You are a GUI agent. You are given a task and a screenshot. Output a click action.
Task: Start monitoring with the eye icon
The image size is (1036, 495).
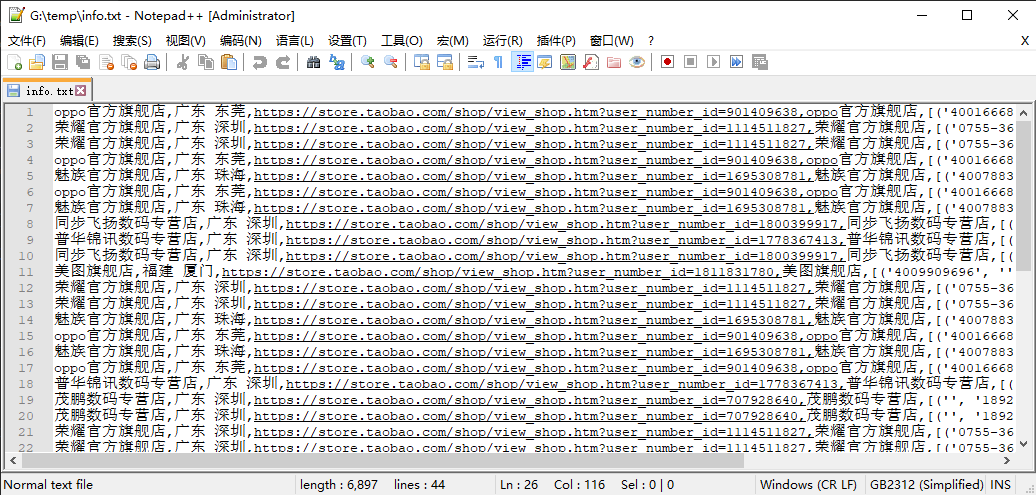[636, 62]
